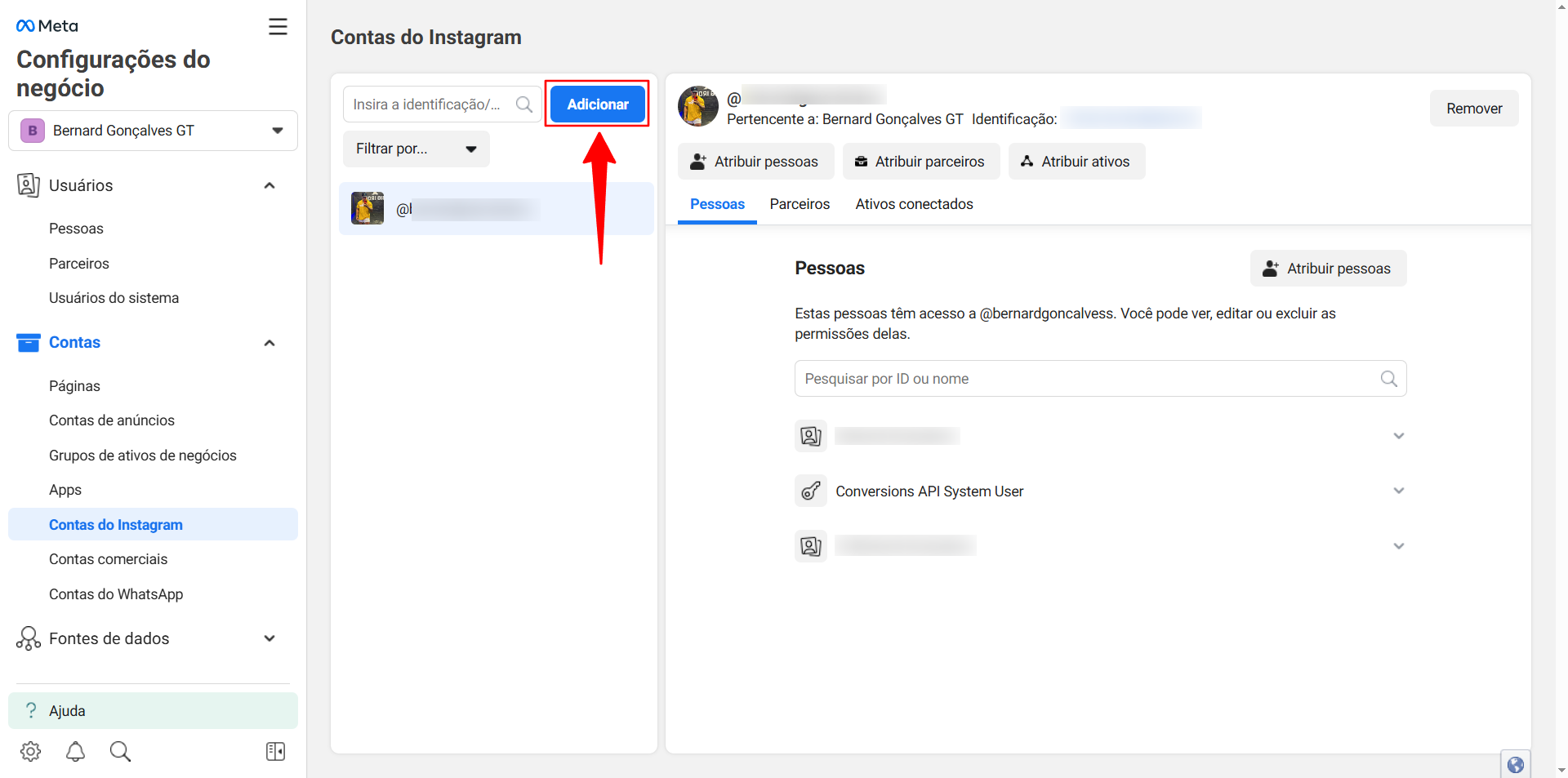Screen dimensions: 1568x778
Task: Expand the last blurred person row
Action: click(1398, 546)
